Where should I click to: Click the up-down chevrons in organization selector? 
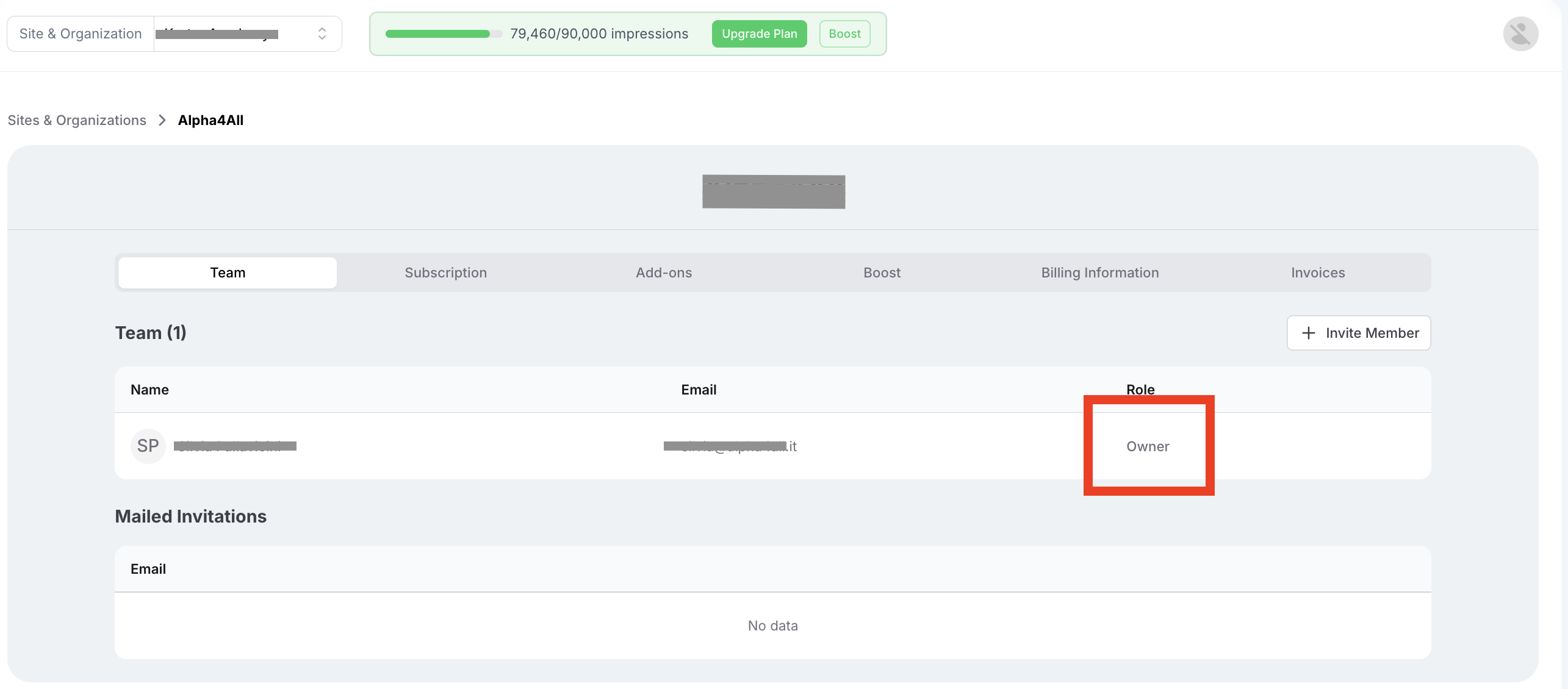coord(322,34)
